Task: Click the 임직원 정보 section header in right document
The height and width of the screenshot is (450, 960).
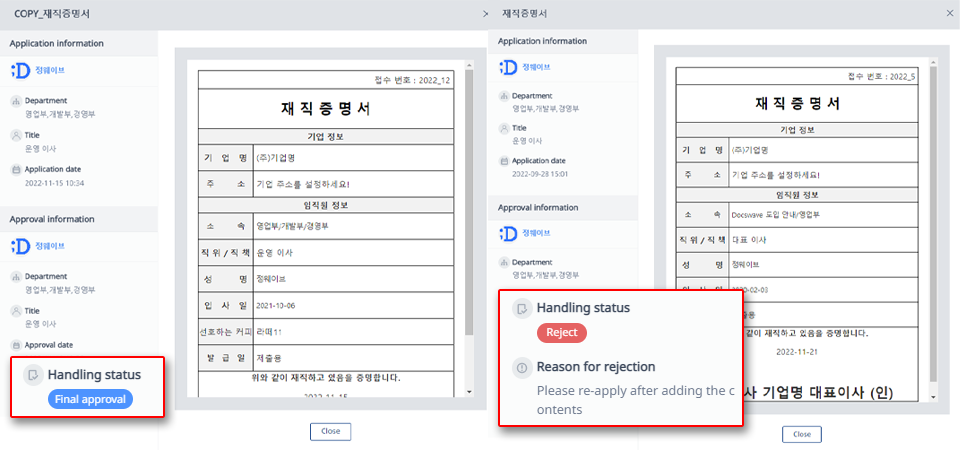Action: (x=797, y=195)
